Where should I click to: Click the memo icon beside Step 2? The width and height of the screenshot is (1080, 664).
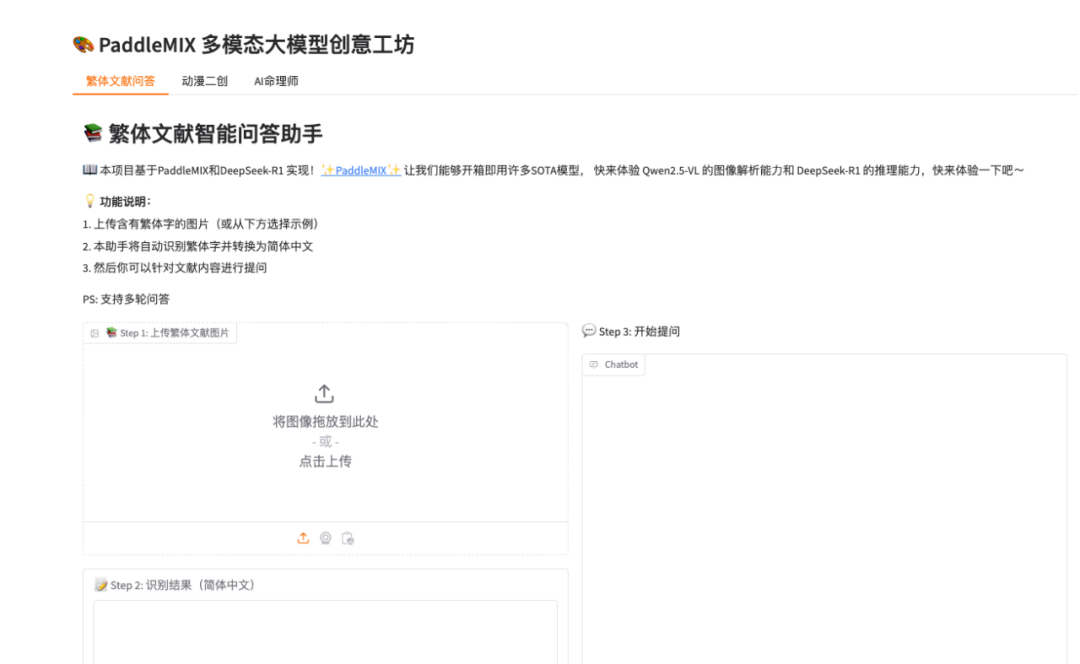click(101, 585)
